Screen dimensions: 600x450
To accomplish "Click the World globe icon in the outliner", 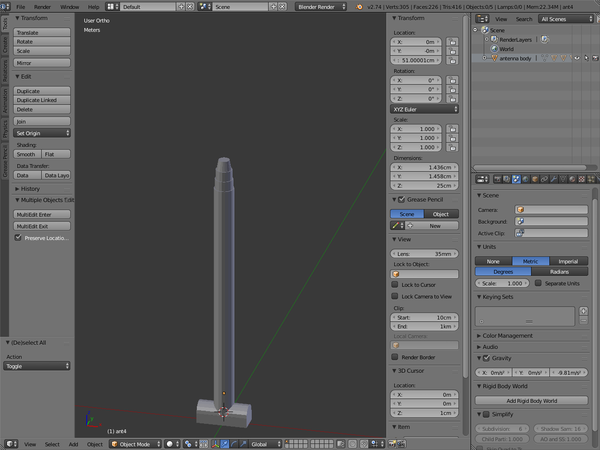I will coord(493,48).
